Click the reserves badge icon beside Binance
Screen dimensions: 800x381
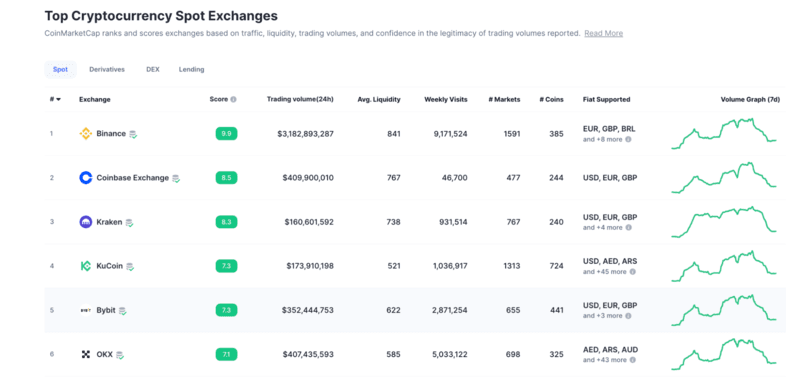133,134
